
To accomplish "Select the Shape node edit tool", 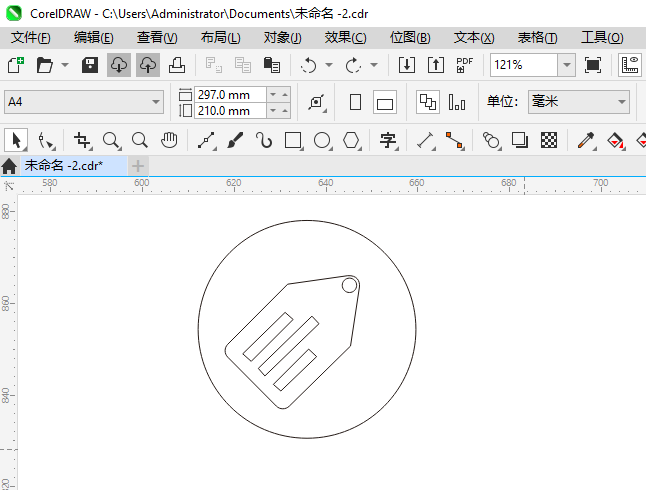I will pos(46,141).
